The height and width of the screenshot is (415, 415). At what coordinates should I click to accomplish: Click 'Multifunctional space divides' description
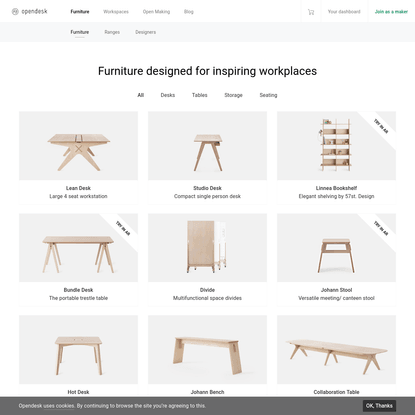tap(207, 298)
